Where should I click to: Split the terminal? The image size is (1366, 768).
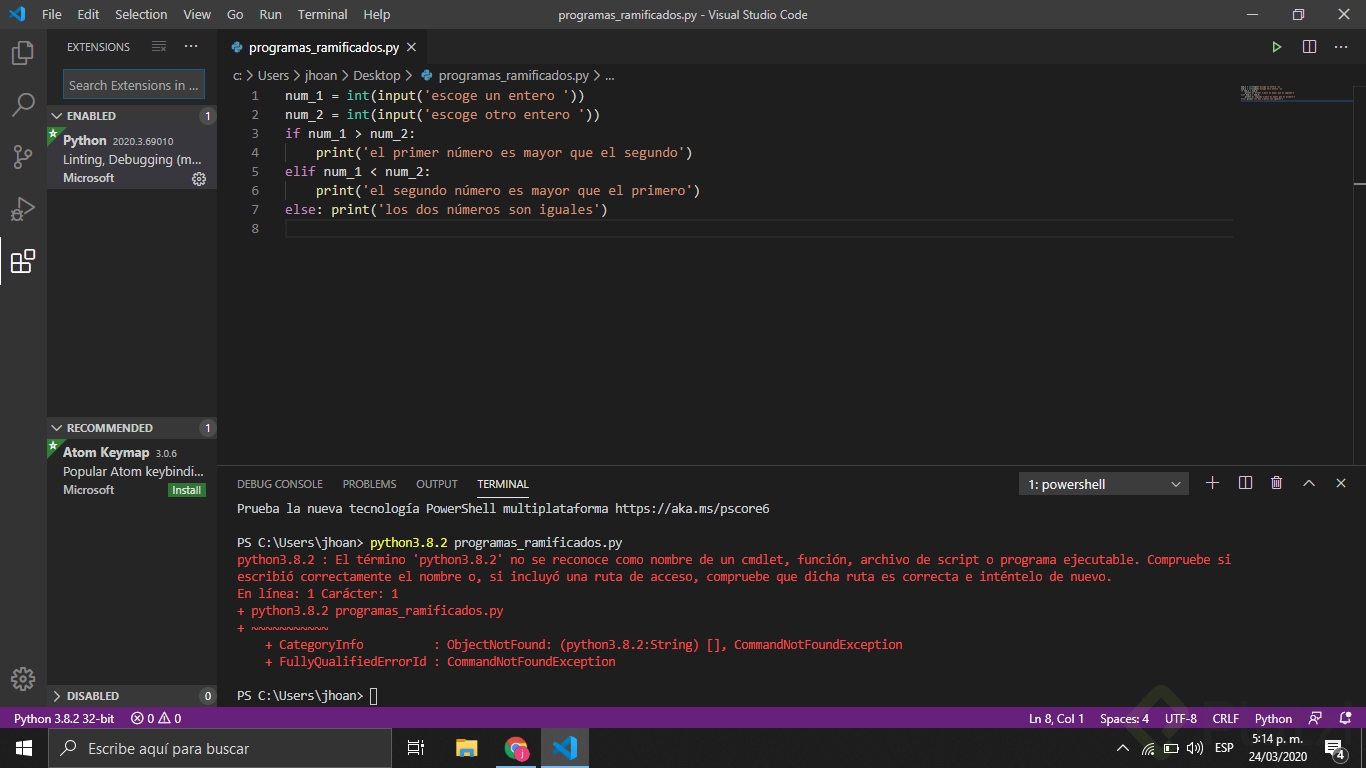[1244, 483]
